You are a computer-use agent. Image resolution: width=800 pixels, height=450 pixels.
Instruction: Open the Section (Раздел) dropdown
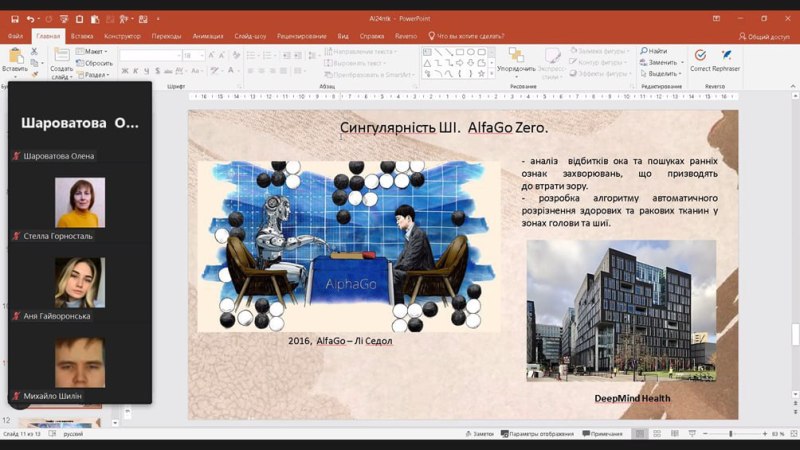93,74
